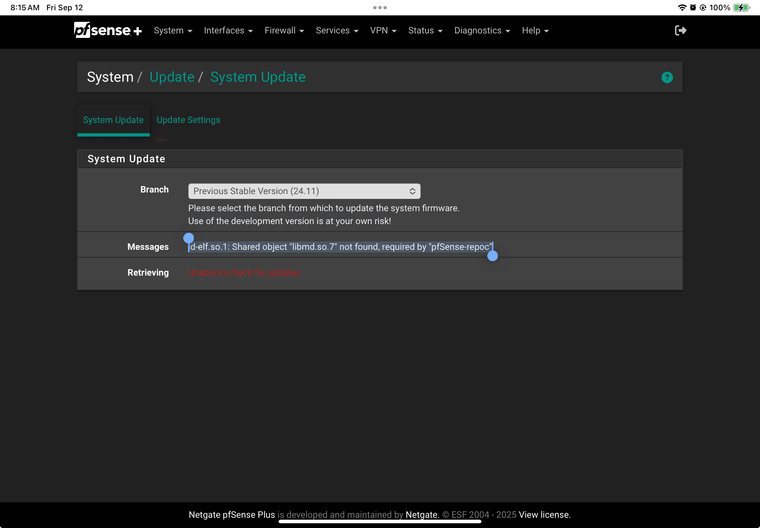
Task: Click the Messages row label
Action: pos(148,247)
